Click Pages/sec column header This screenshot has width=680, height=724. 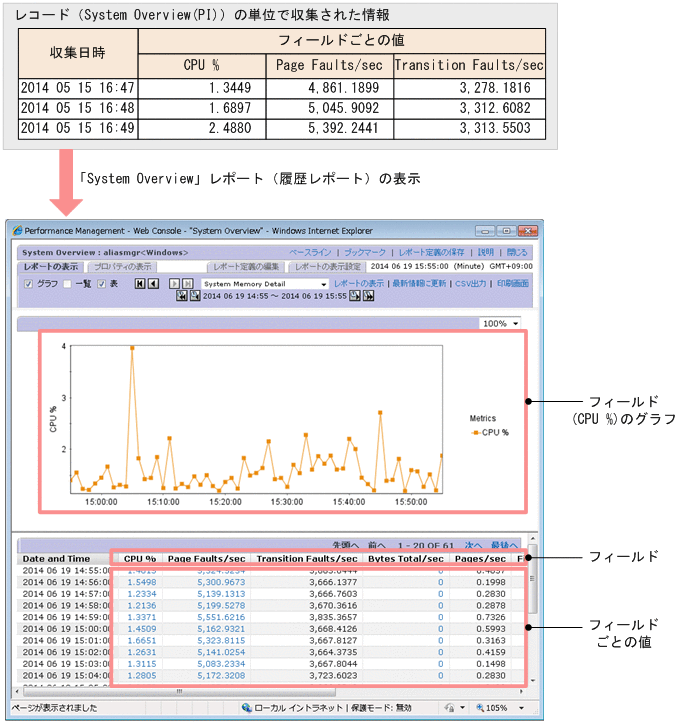pyautogui.click(x=480, y=559)
